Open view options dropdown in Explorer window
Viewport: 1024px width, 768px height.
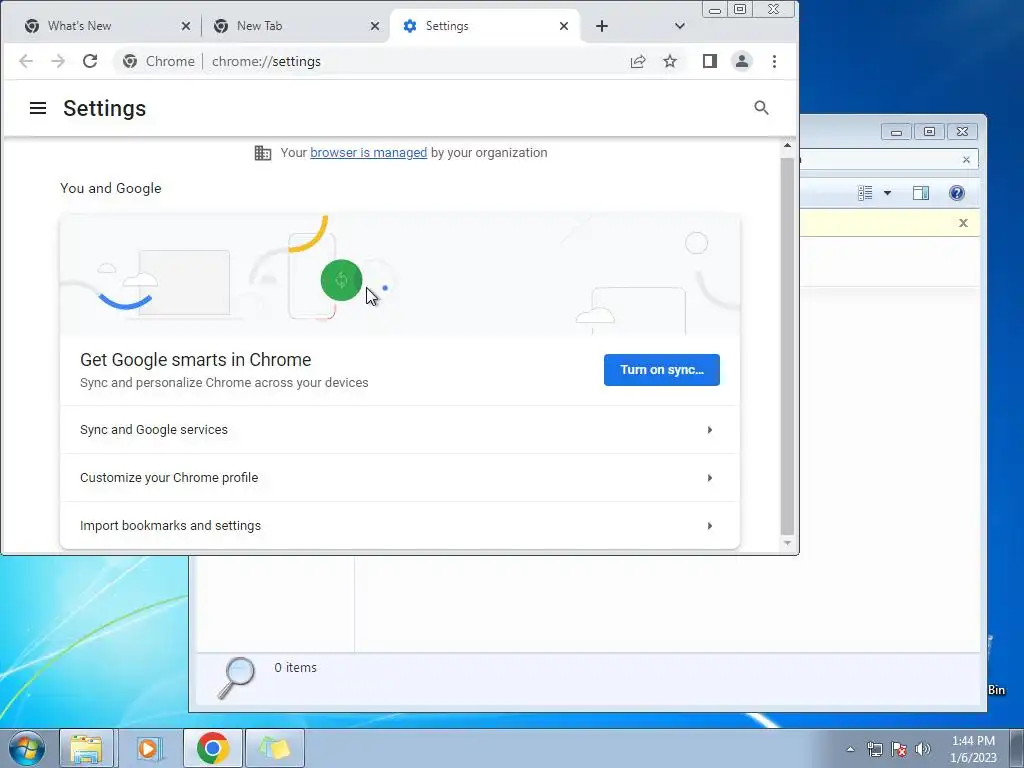[x=888, y=193]
